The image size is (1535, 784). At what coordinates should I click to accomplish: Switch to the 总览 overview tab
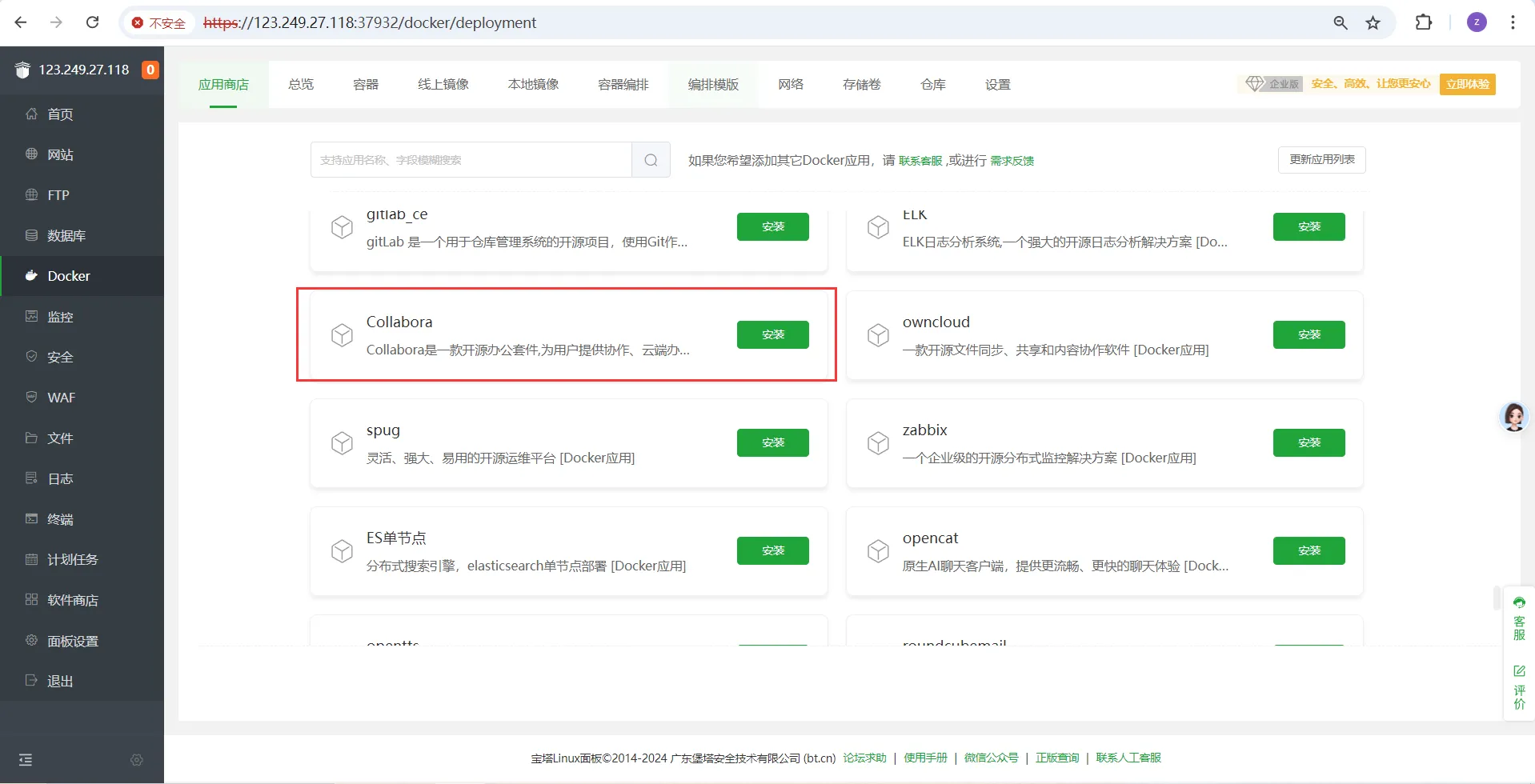(301, 84)
